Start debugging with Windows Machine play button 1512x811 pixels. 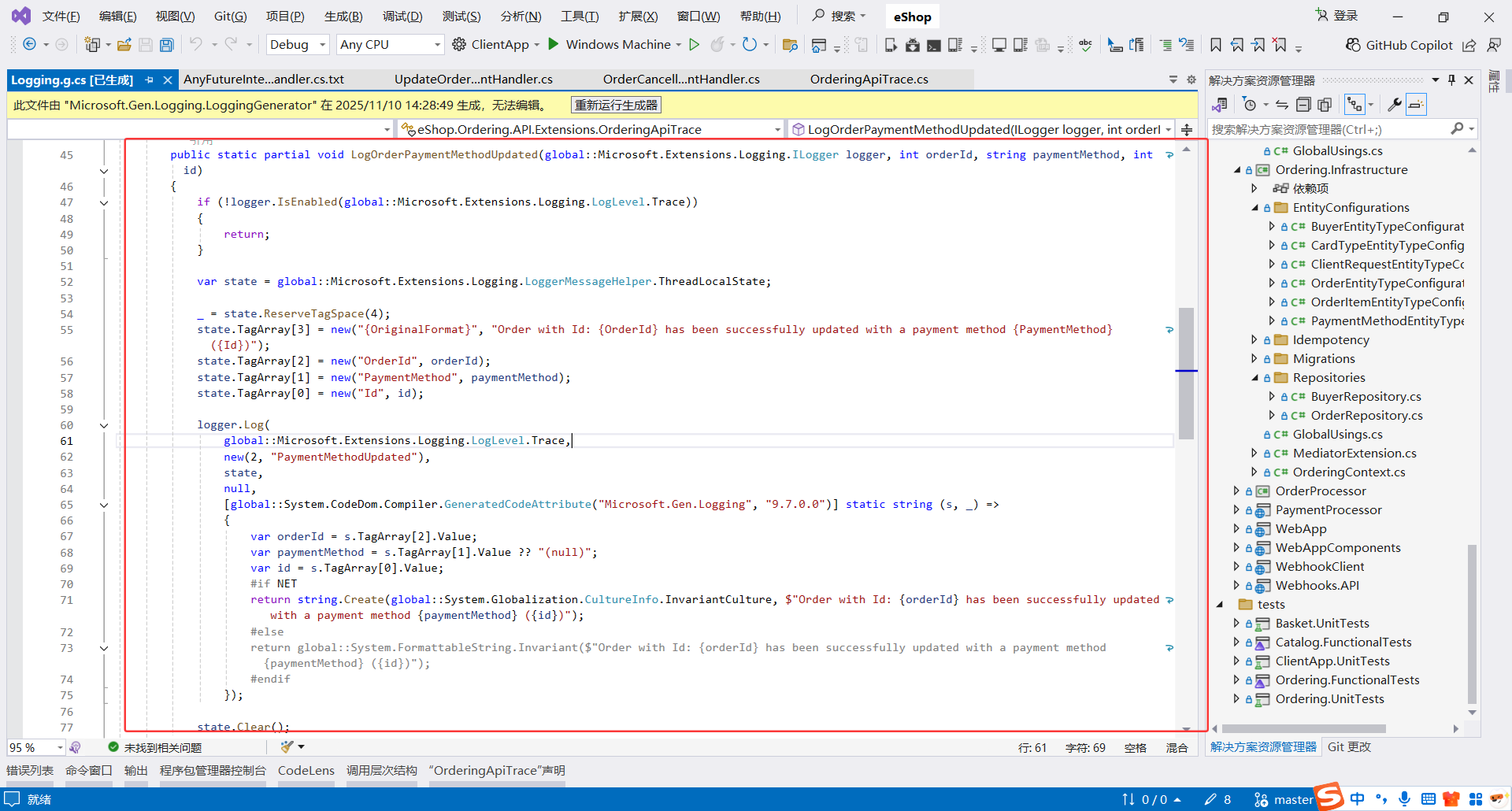(x=554, y=44)
